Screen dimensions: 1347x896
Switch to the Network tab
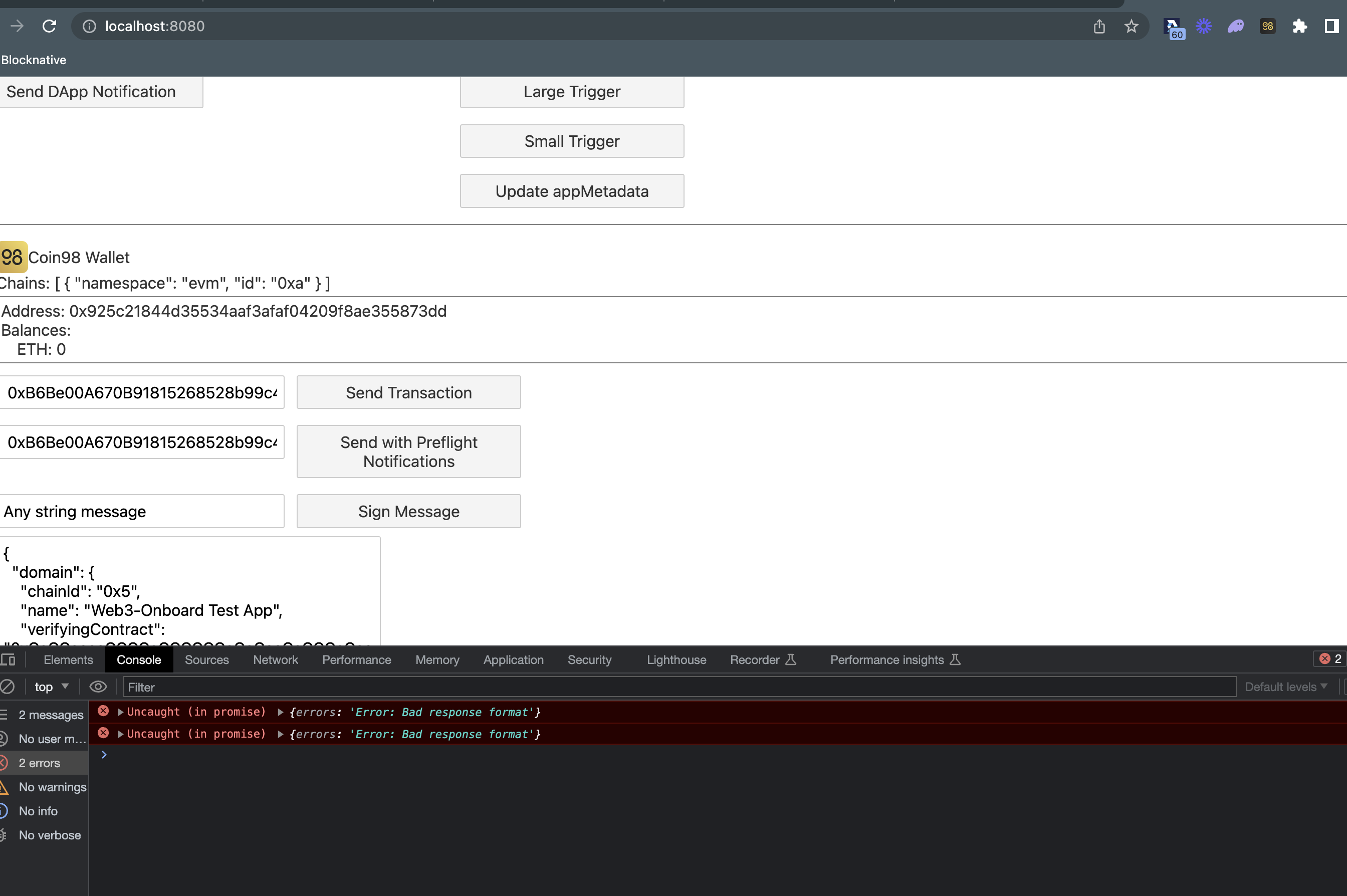tap(275, 659)
